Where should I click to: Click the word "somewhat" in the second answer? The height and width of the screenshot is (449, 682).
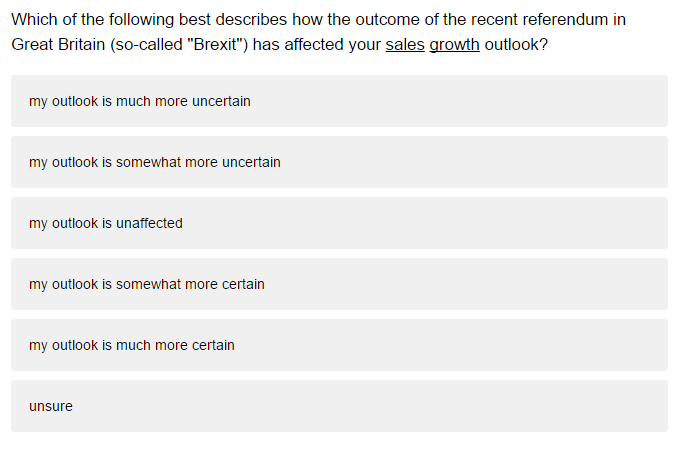tap(148, 162)
